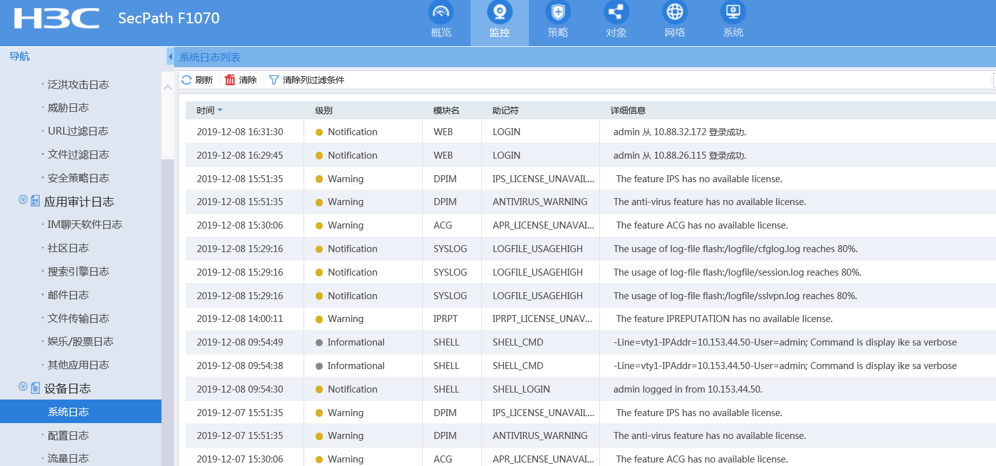Open the 网络 network globe icon

coord(675,13)
